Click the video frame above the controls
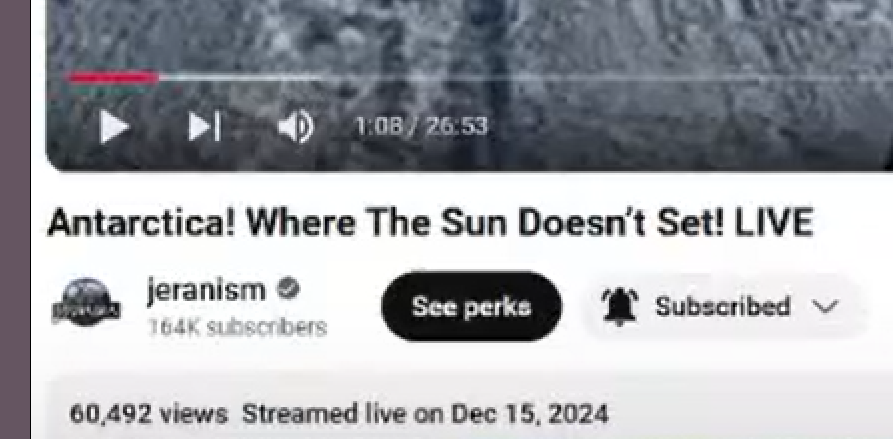 [x=469, y=34]
